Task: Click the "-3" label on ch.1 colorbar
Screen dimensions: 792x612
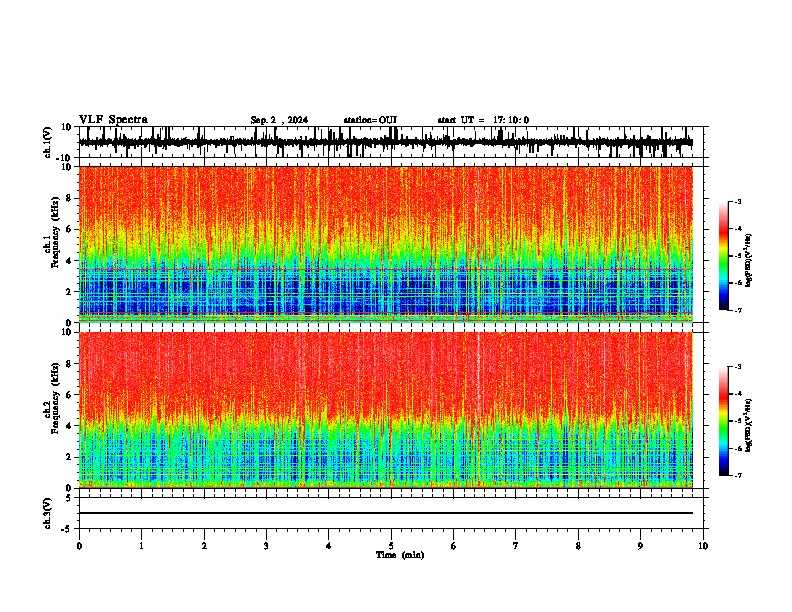Action: point(737,202)
